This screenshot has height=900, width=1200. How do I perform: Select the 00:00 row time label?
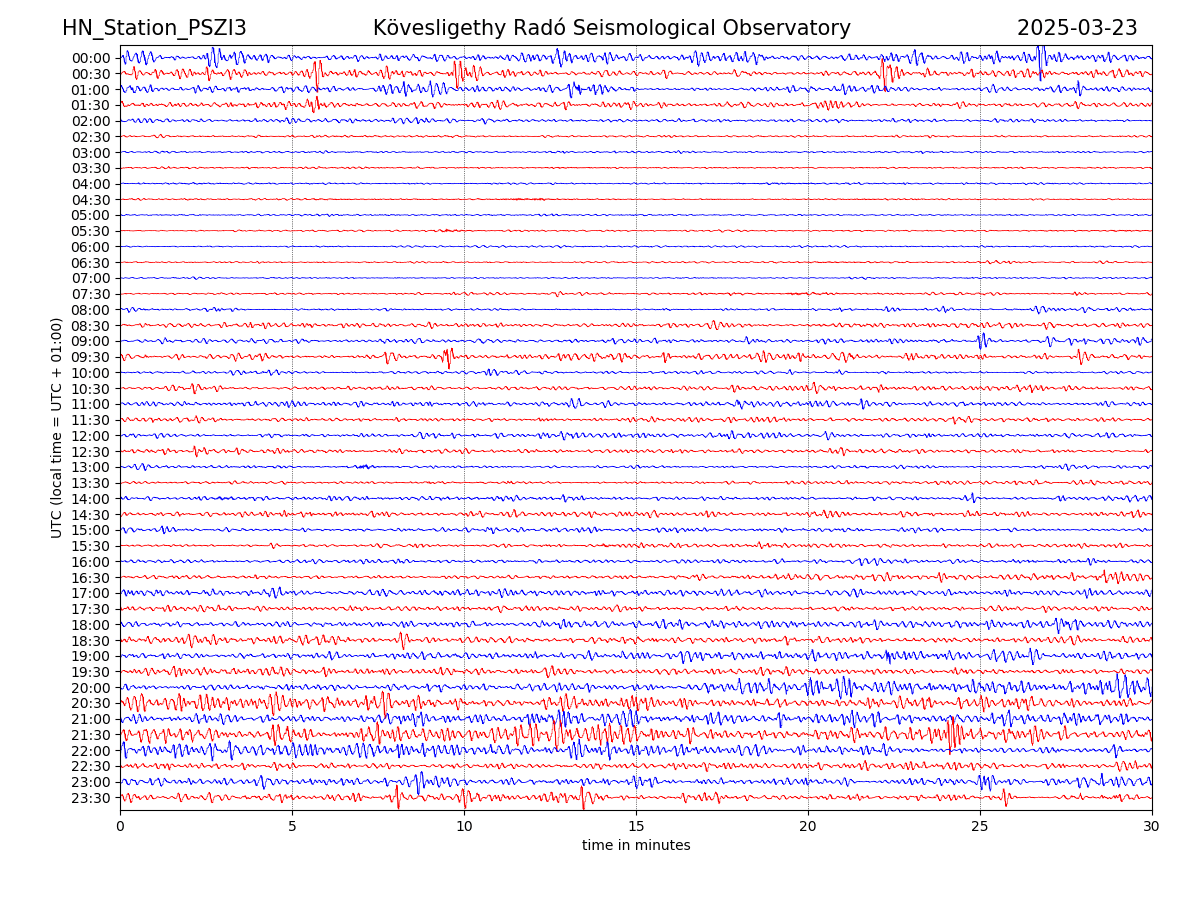[x=90, y=58]
